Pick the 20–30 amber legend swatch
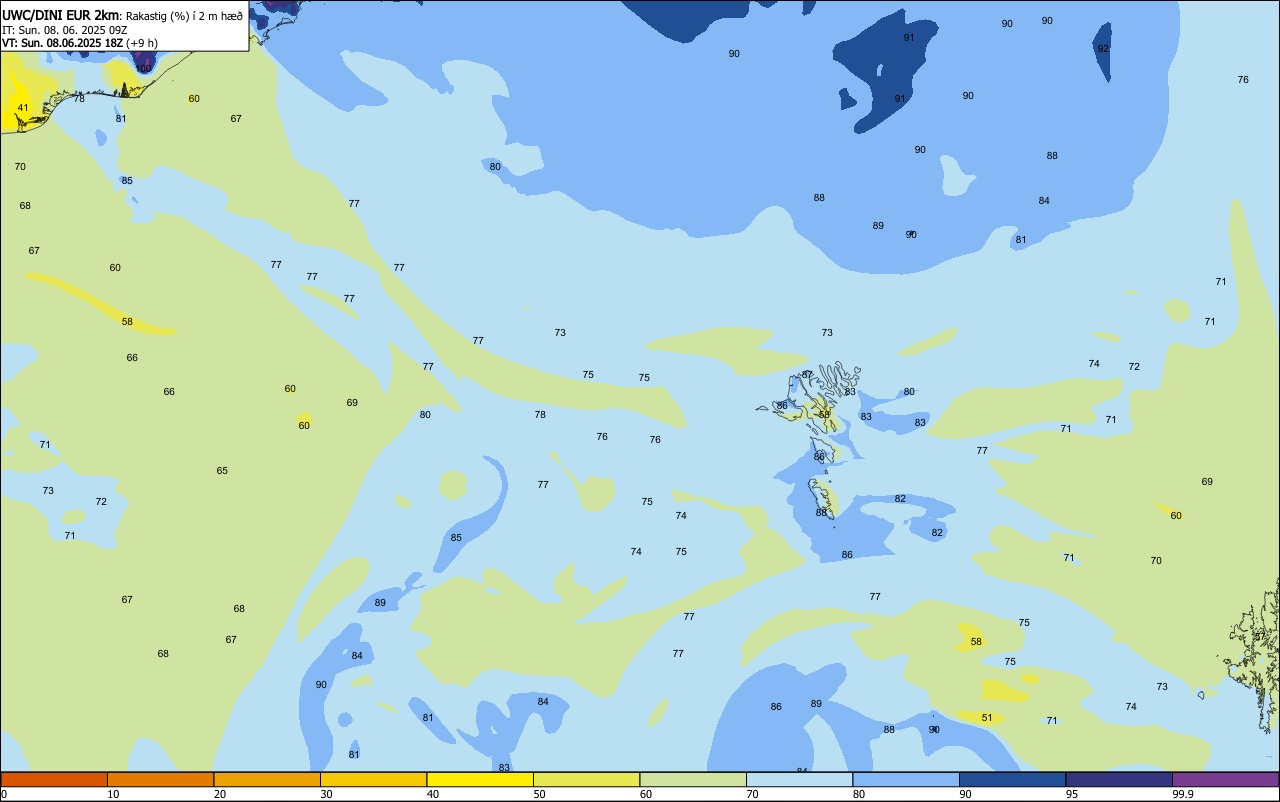Image resolution: width=1280 pixels, height=802 pixels. (267, 779)
